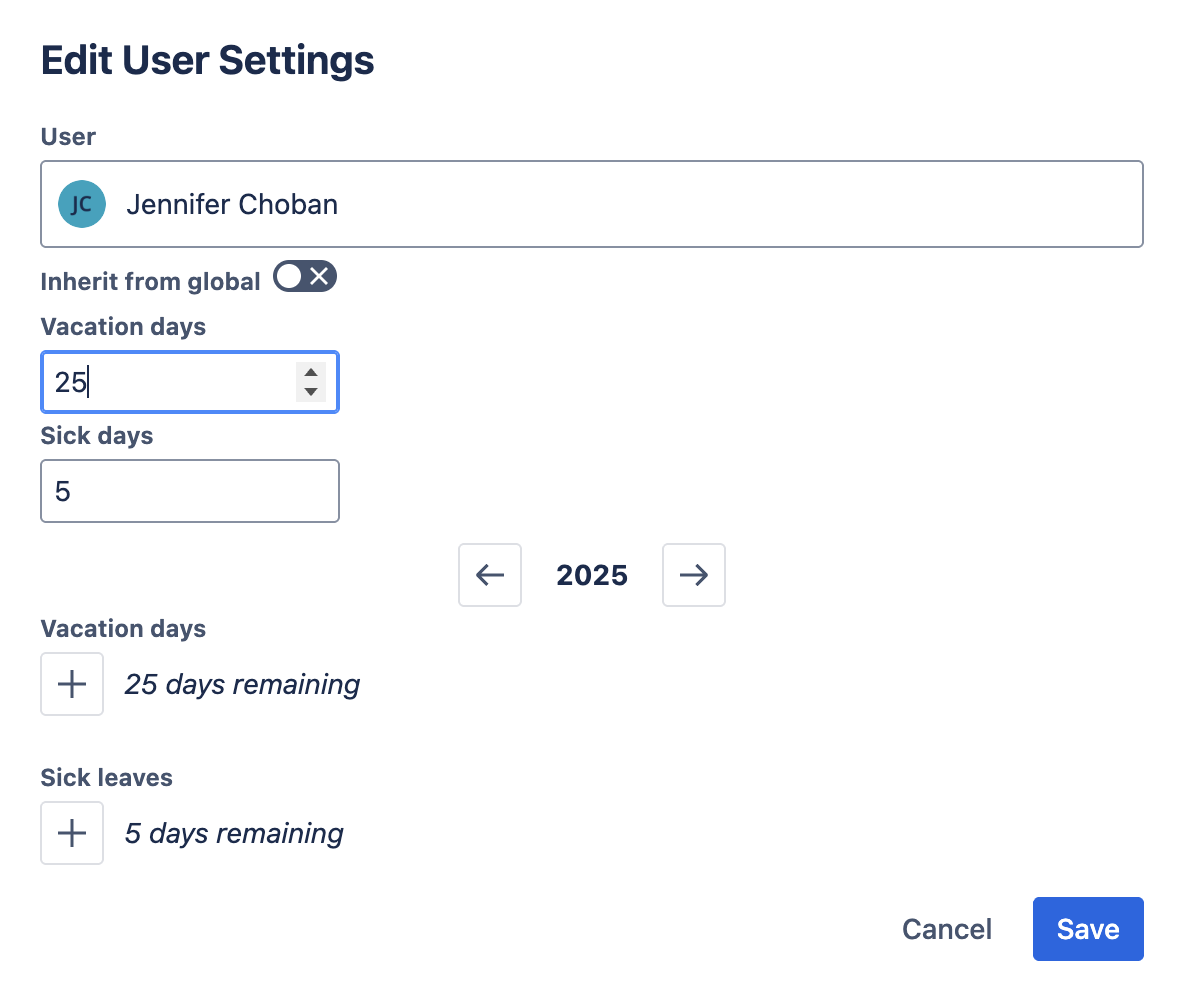
Task: Click the 2025 year label
Action: (x=592, y=575)
